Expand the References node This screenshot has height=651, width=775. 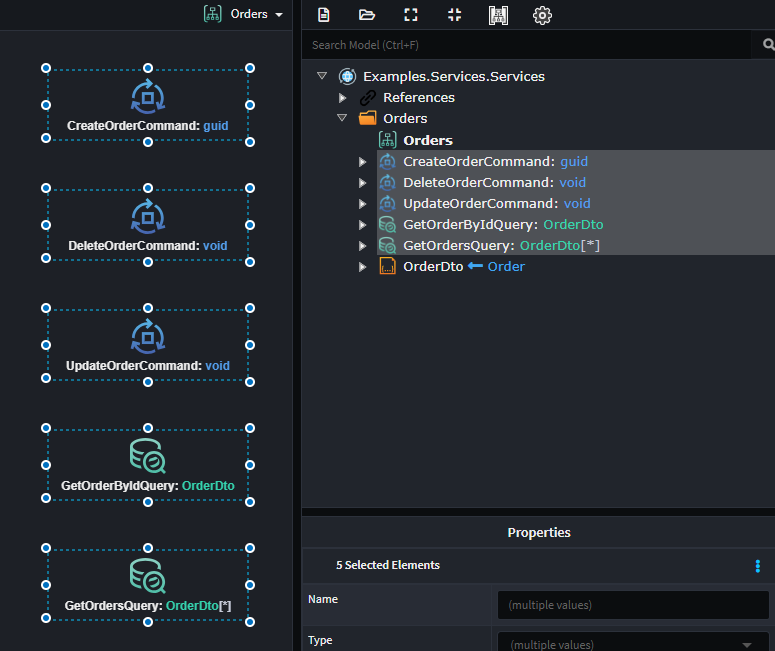click(342, 98)
